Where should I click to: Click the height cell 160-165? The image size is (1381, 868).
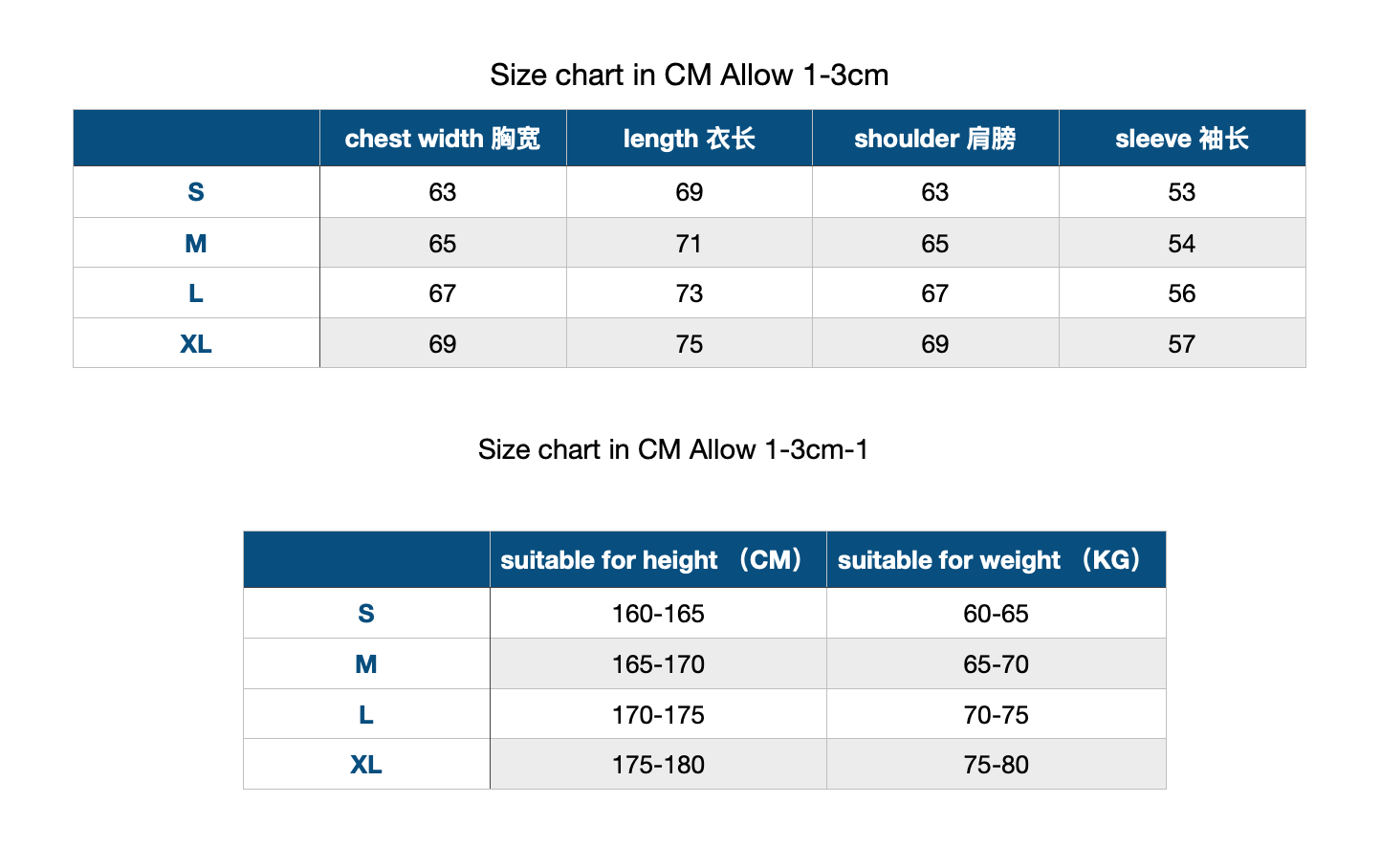pos(658,614)
